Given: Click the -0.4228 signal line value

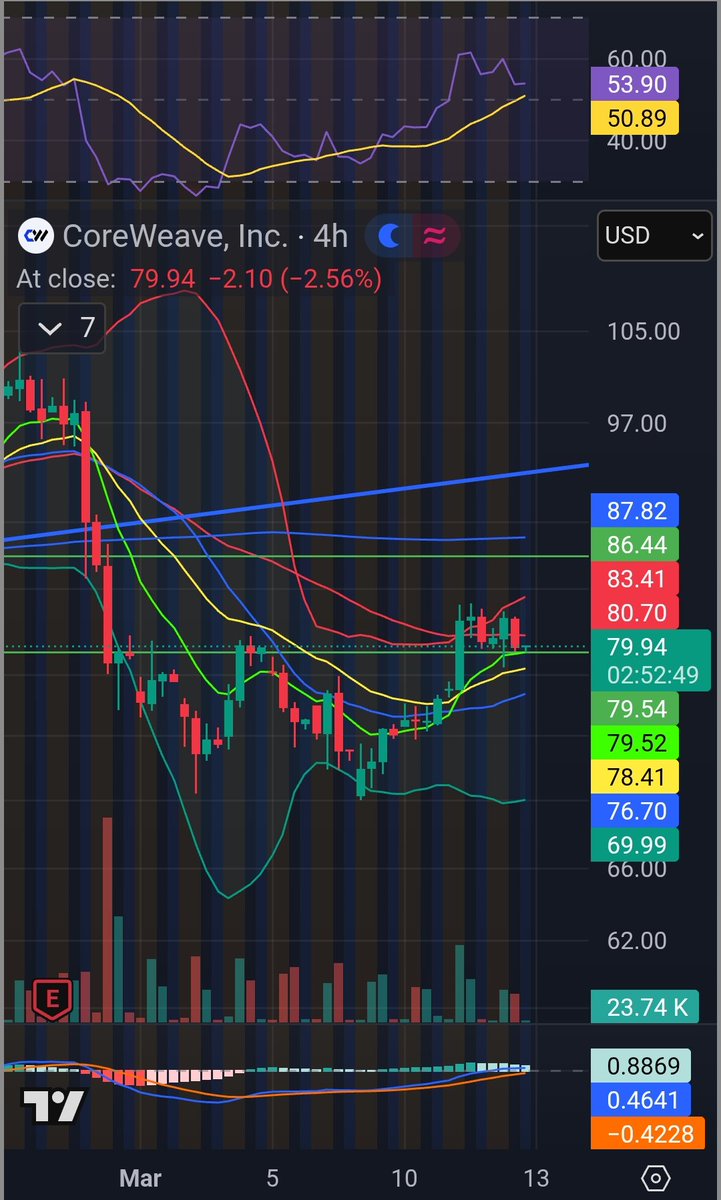Looking at the screenshot, I should coord(648,1135).
